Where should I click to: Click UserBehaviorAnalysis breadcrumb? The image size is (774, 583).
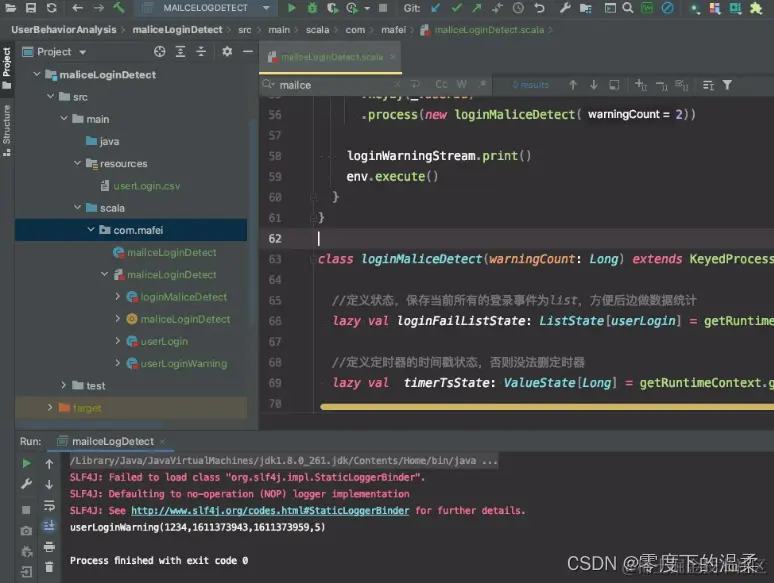pos(64,30)
